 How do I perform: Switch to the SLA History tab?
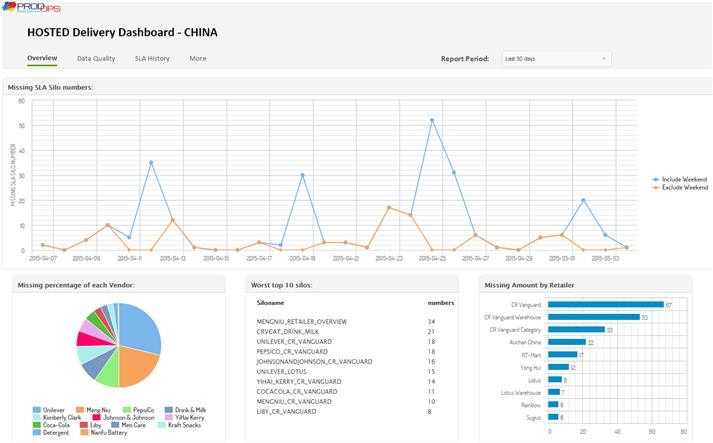(x=152, y=59)
